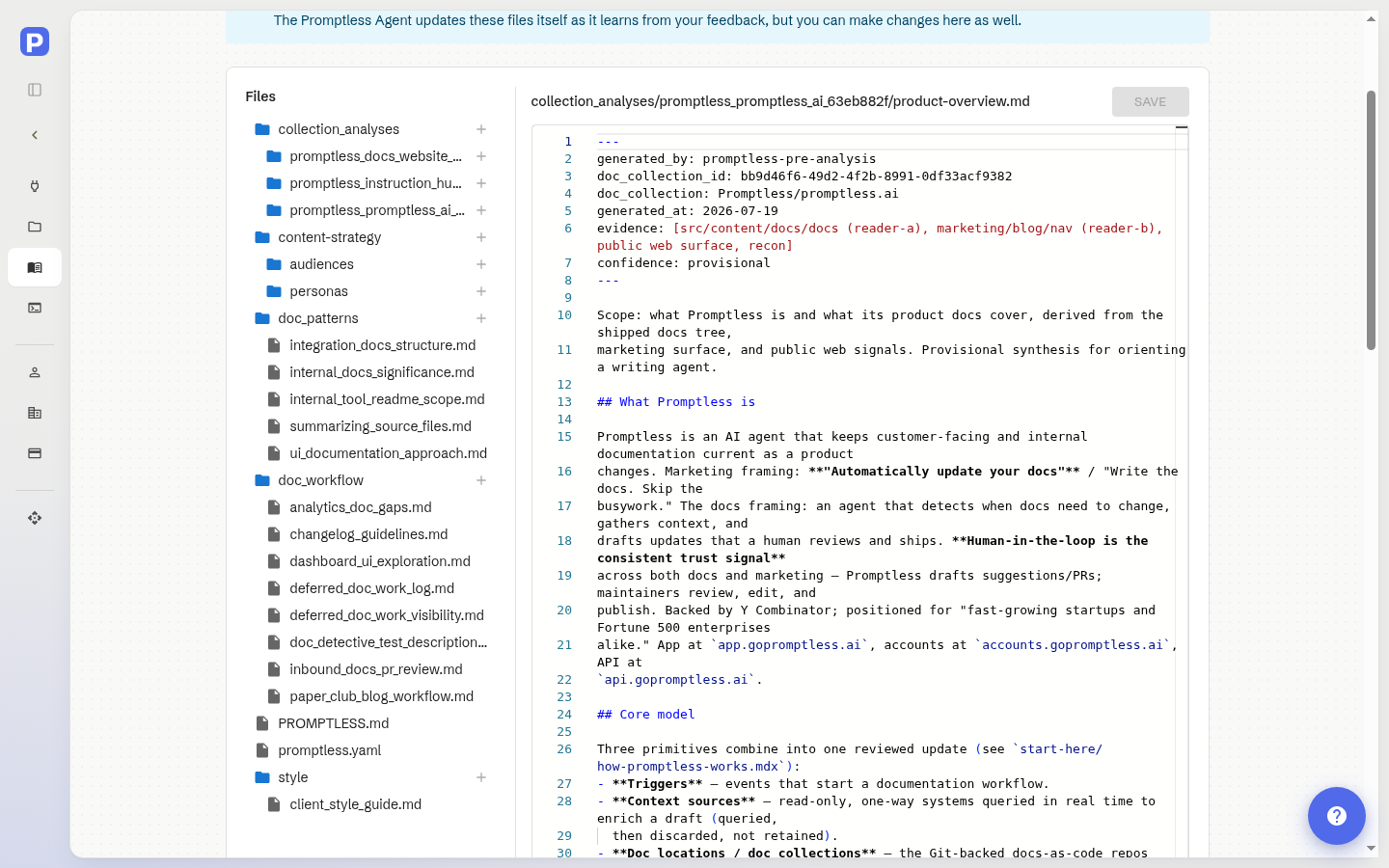This screenshot has width=1389, height=868.
Task: Add item to doc_workflow folder
Action: coord(481,480)
